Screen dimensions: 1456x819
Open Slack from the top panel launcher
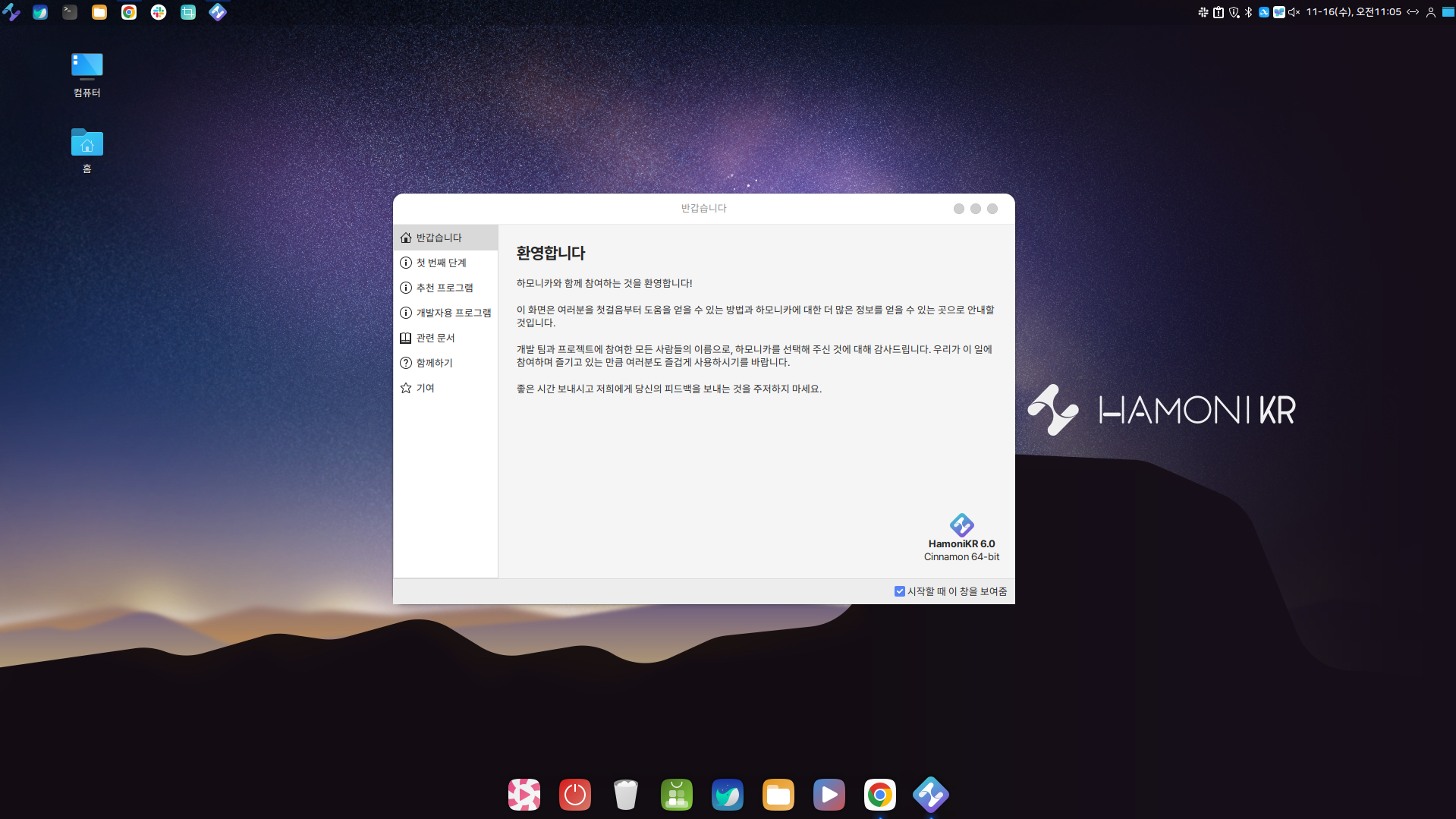159,12
